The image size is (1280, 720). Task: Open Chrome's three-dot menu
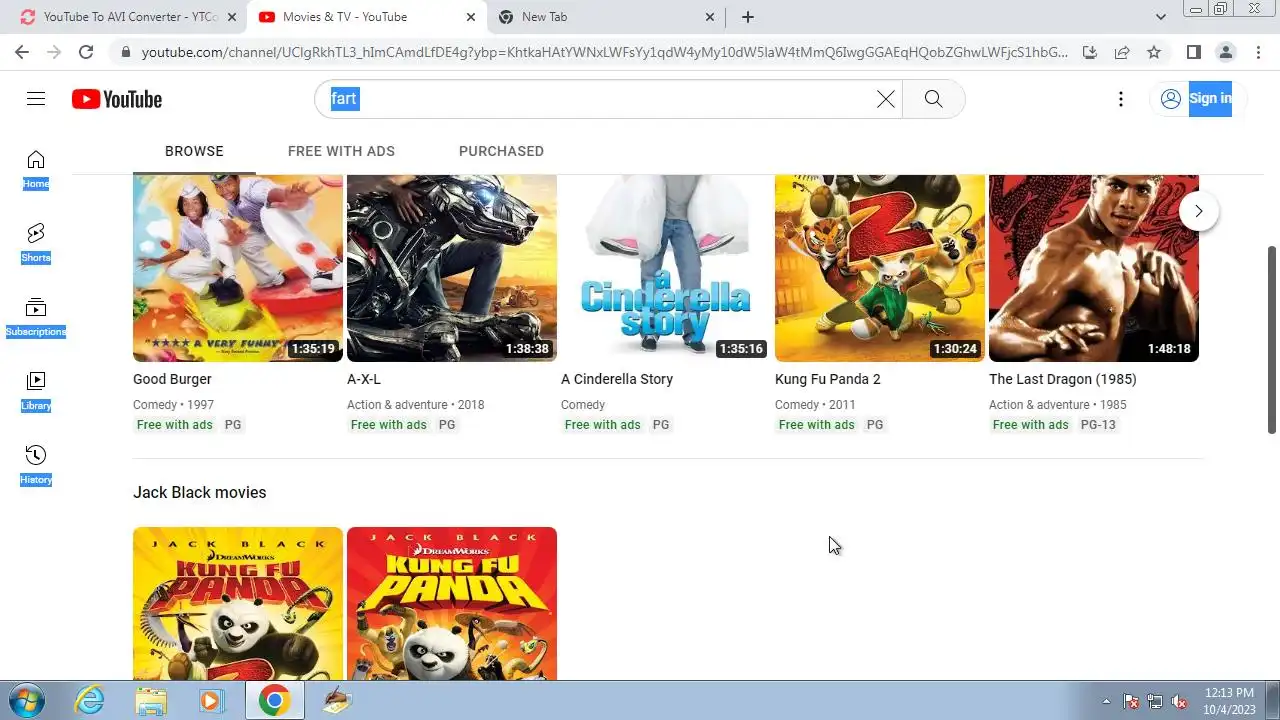[x=1257, y=52]
